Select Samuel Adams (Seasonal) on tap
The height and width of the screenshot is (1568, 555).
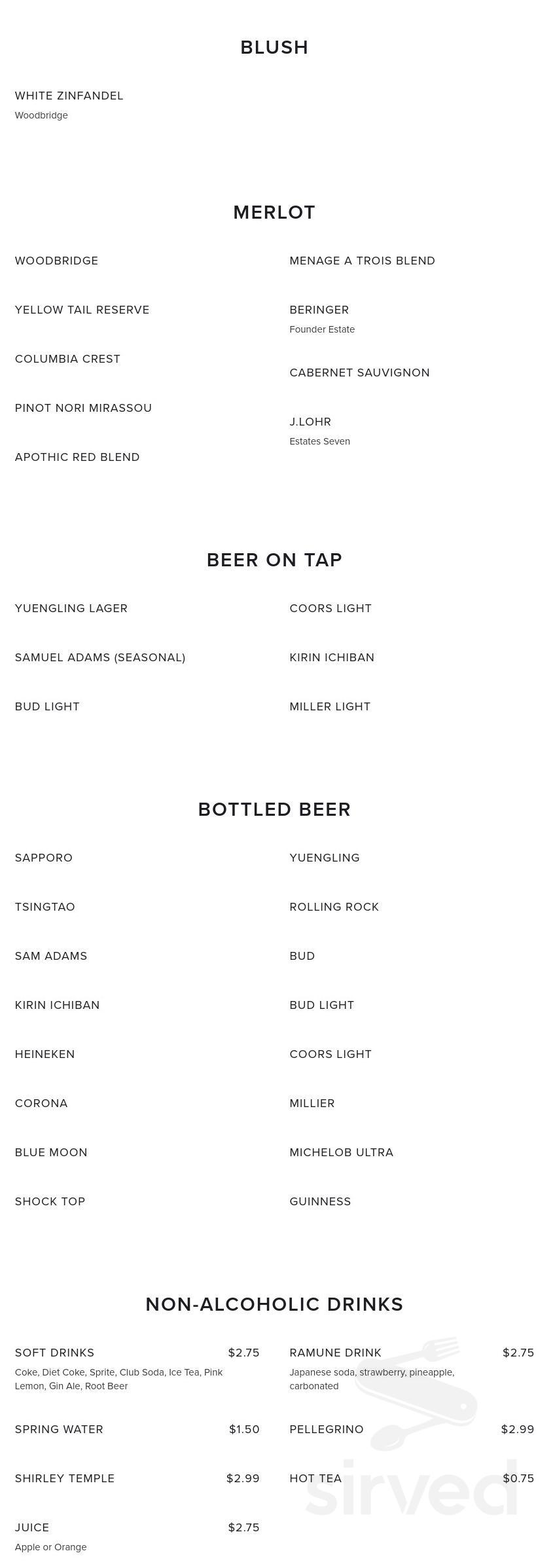click(100, 657)
